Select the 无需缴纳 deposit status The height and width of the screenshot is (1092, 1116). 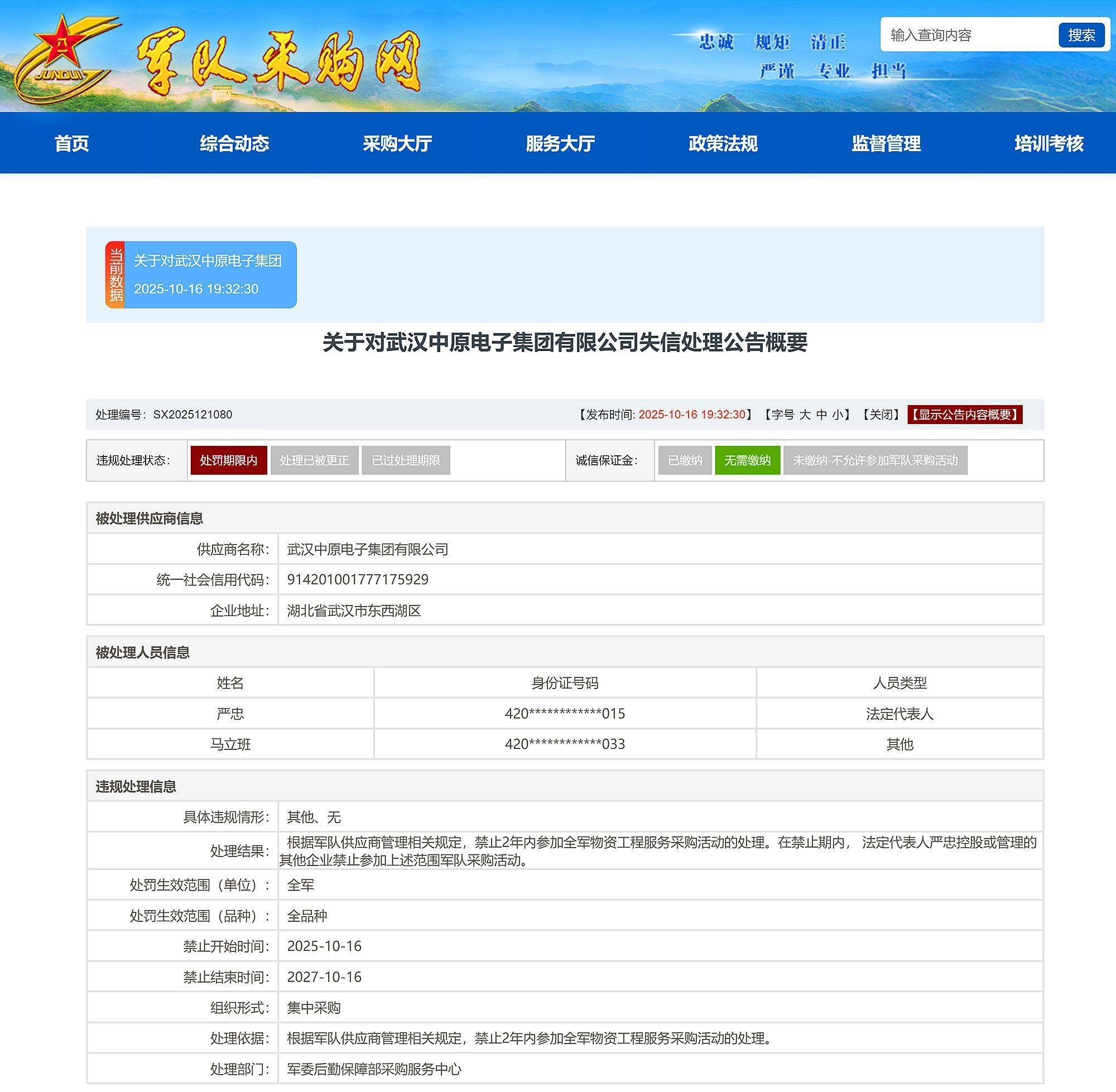click(747, 460)
